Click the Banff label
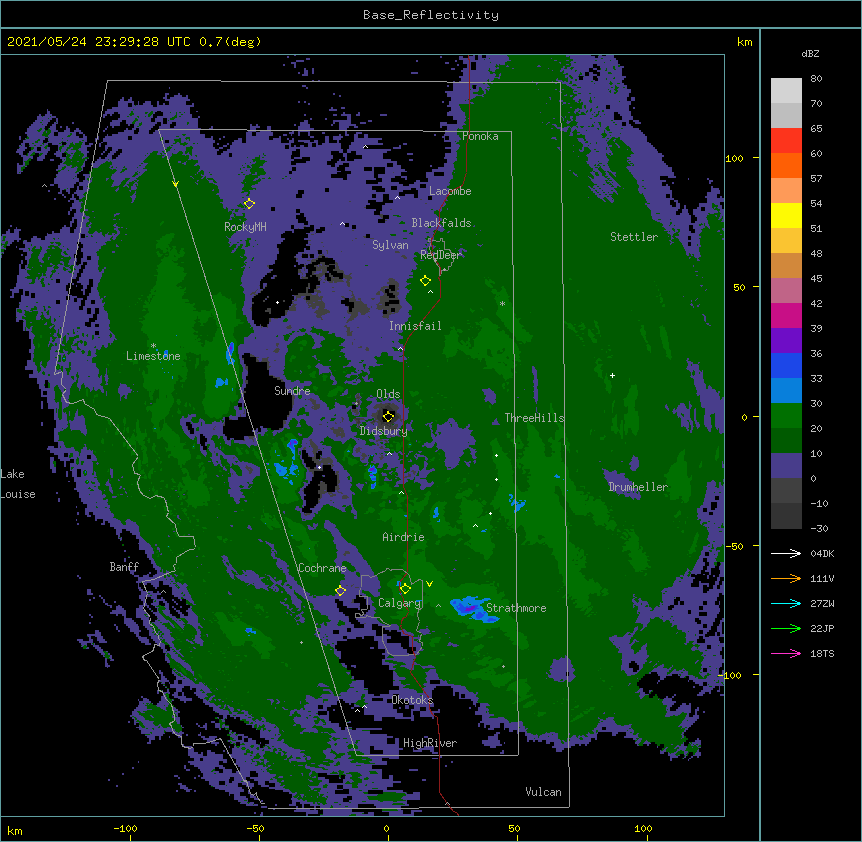 pyautogui.click(x=124, y=567)
